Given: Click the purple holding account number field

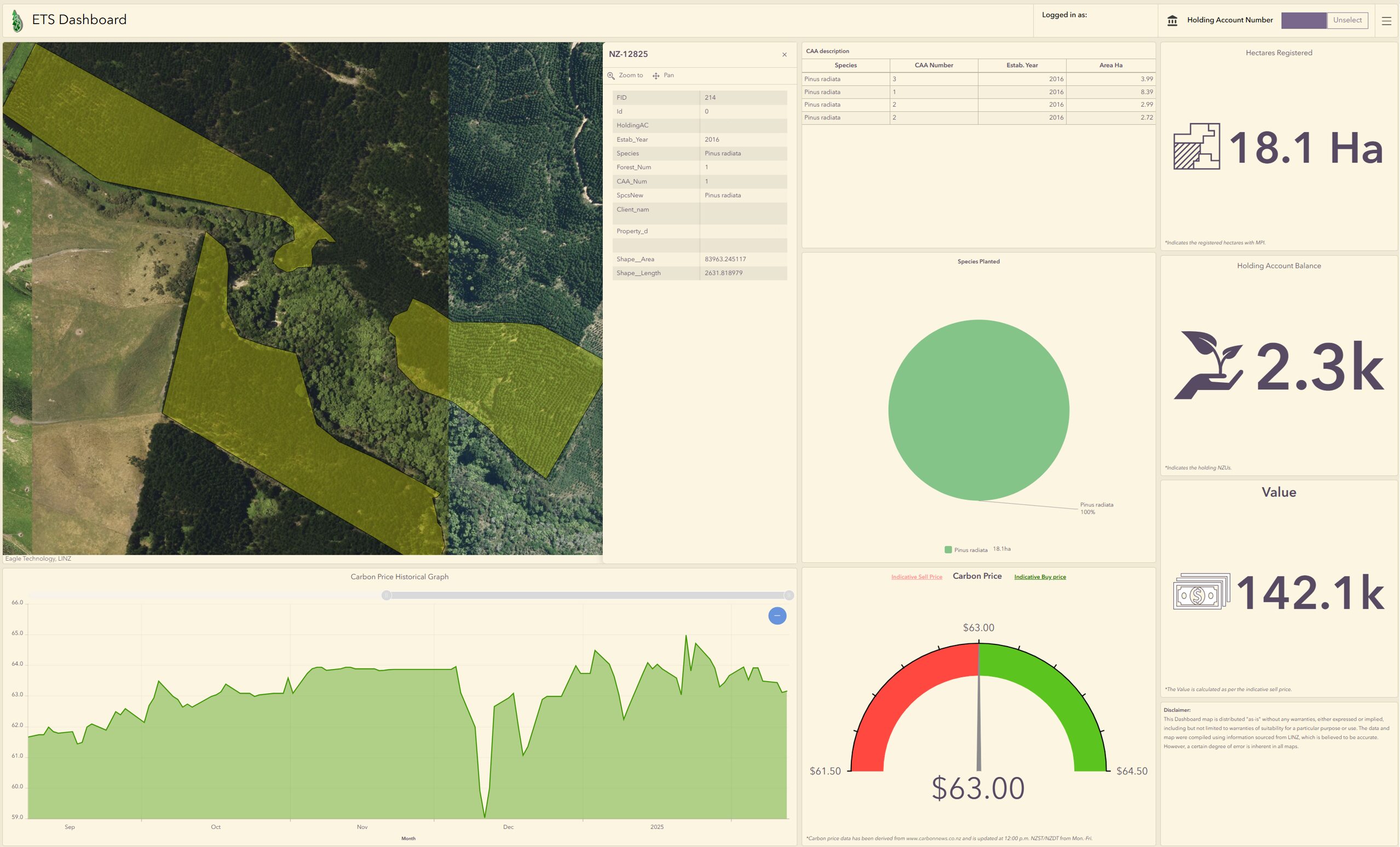Looking at the screenshot, I should (x=1304, y=20).
